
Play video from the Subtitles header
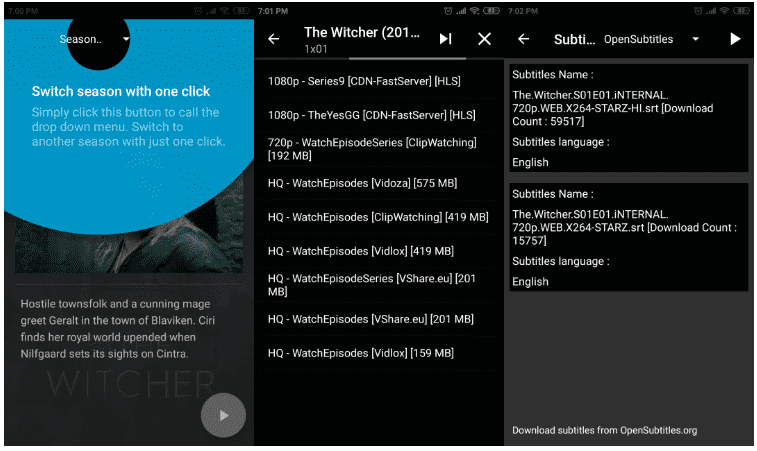click(735, 39)
